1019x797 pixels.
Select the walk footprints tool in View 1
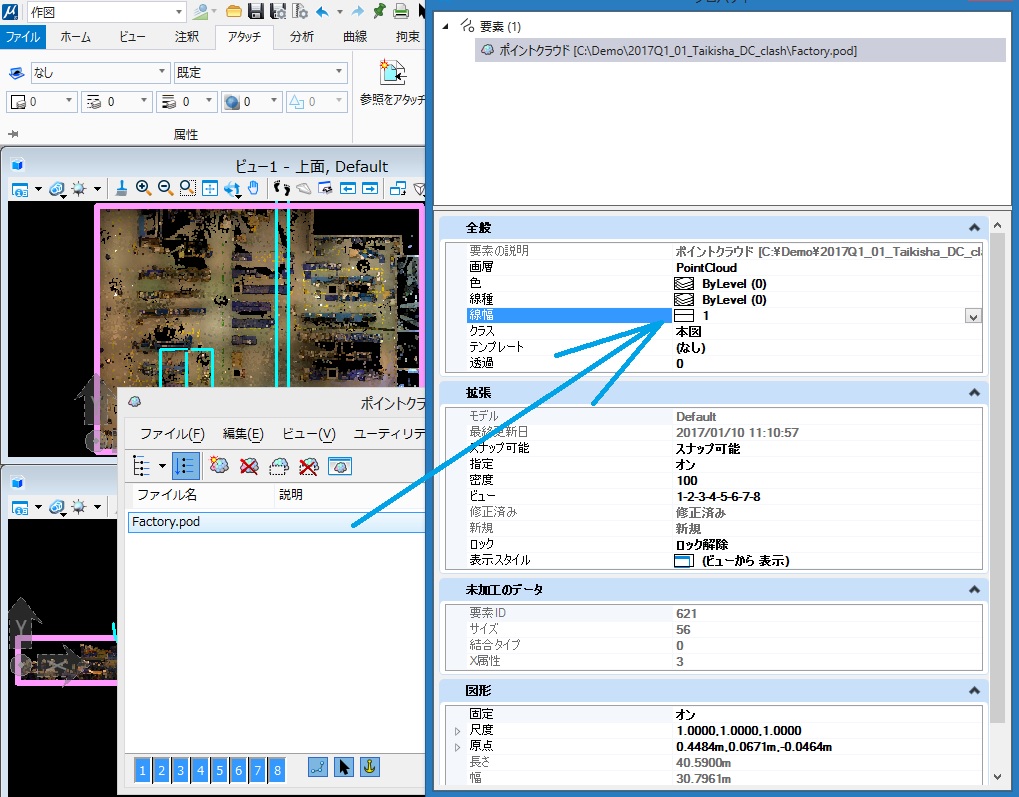click(x=281, y=189)
